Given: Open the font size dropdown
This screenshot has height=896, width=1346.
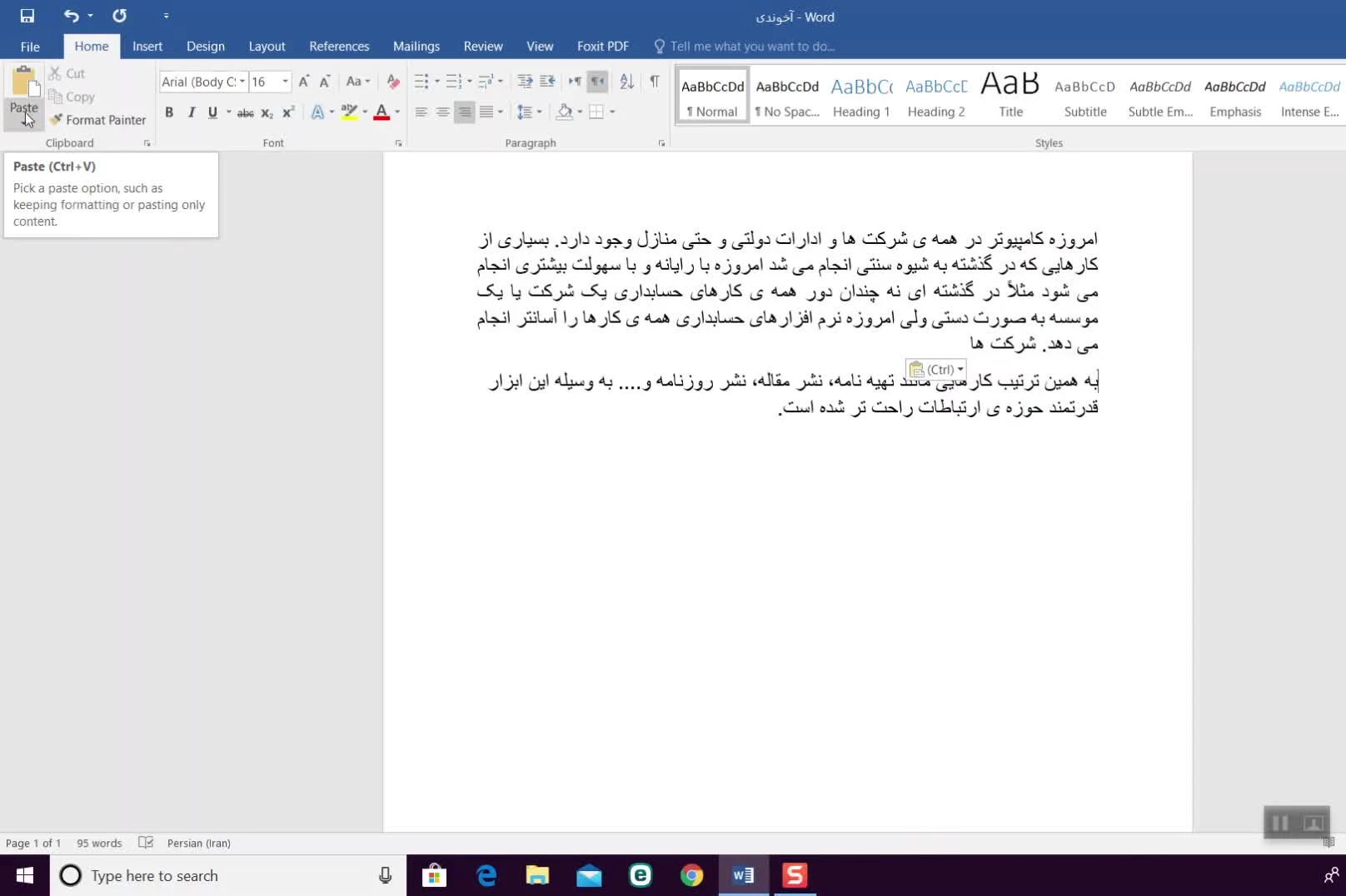Looking at the screenshot, I should click(286, 82).
